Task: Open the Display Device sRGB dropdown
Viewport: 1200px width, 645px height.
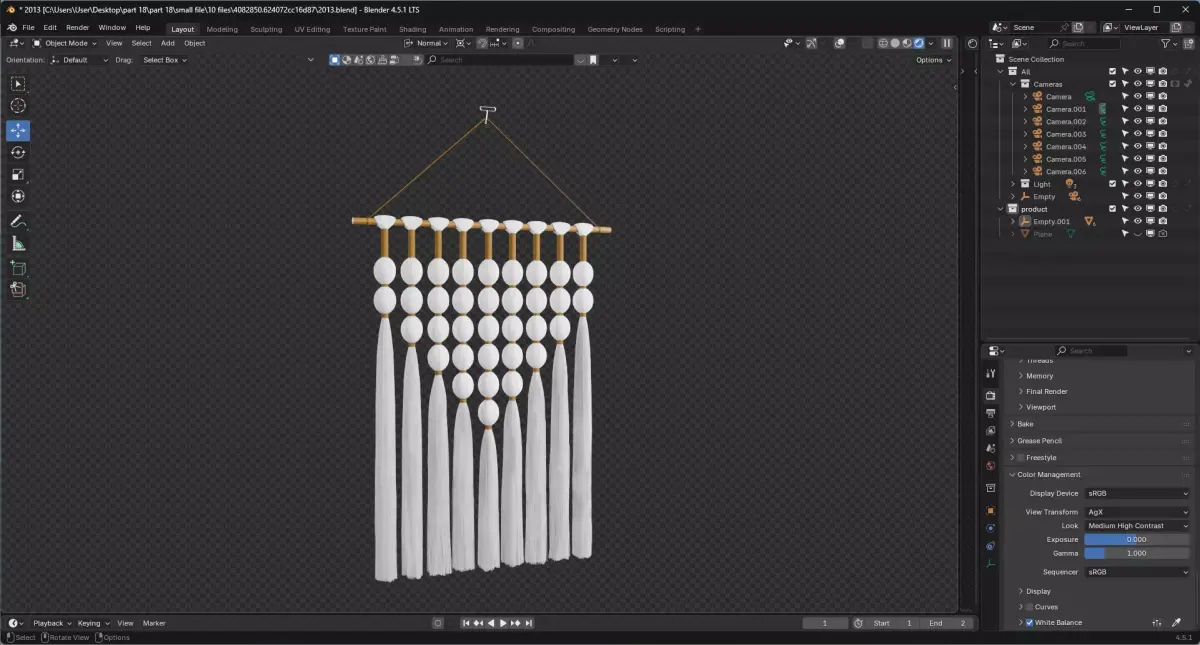Action: [x=1138, y=493]
